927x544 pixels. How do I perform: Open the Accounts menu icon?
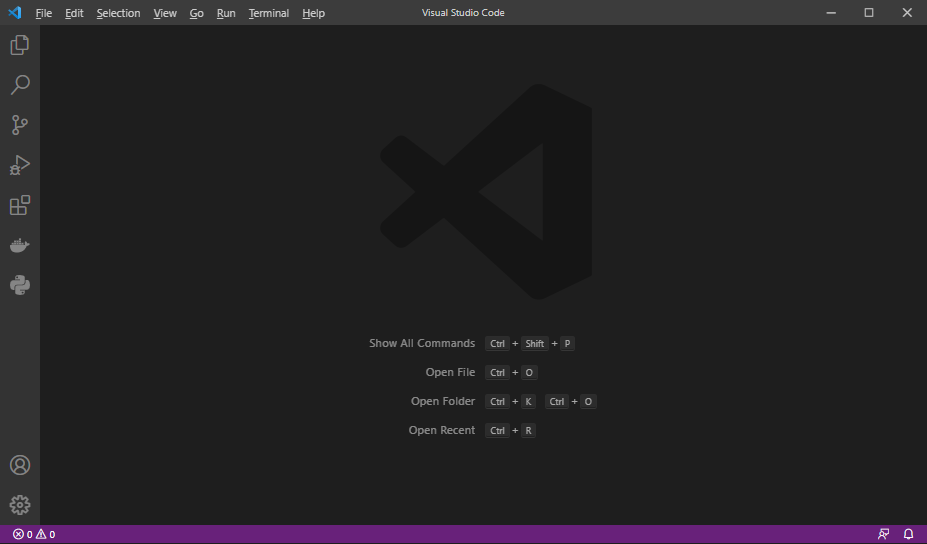[20, 465]
